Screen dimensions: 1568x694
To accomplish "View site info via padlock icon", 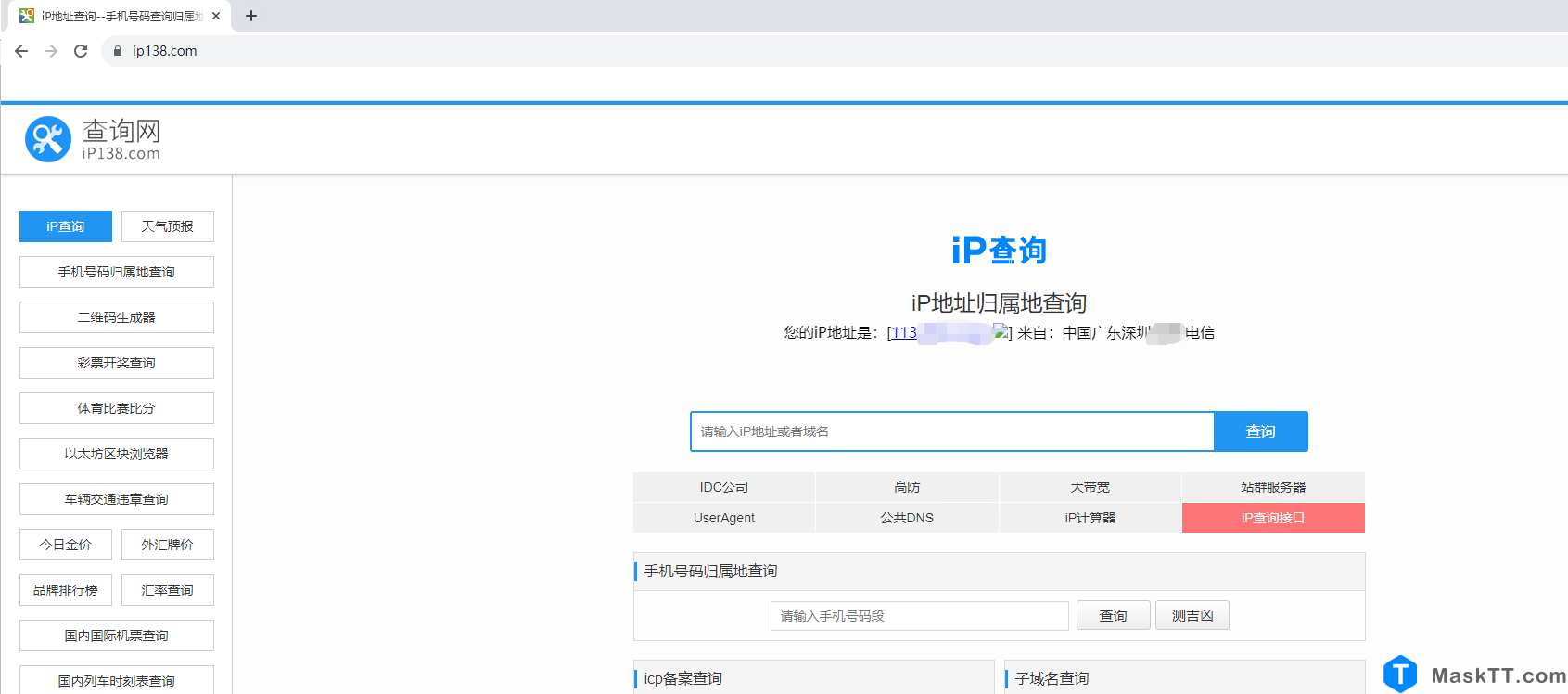I will click(x=118, y=51).
